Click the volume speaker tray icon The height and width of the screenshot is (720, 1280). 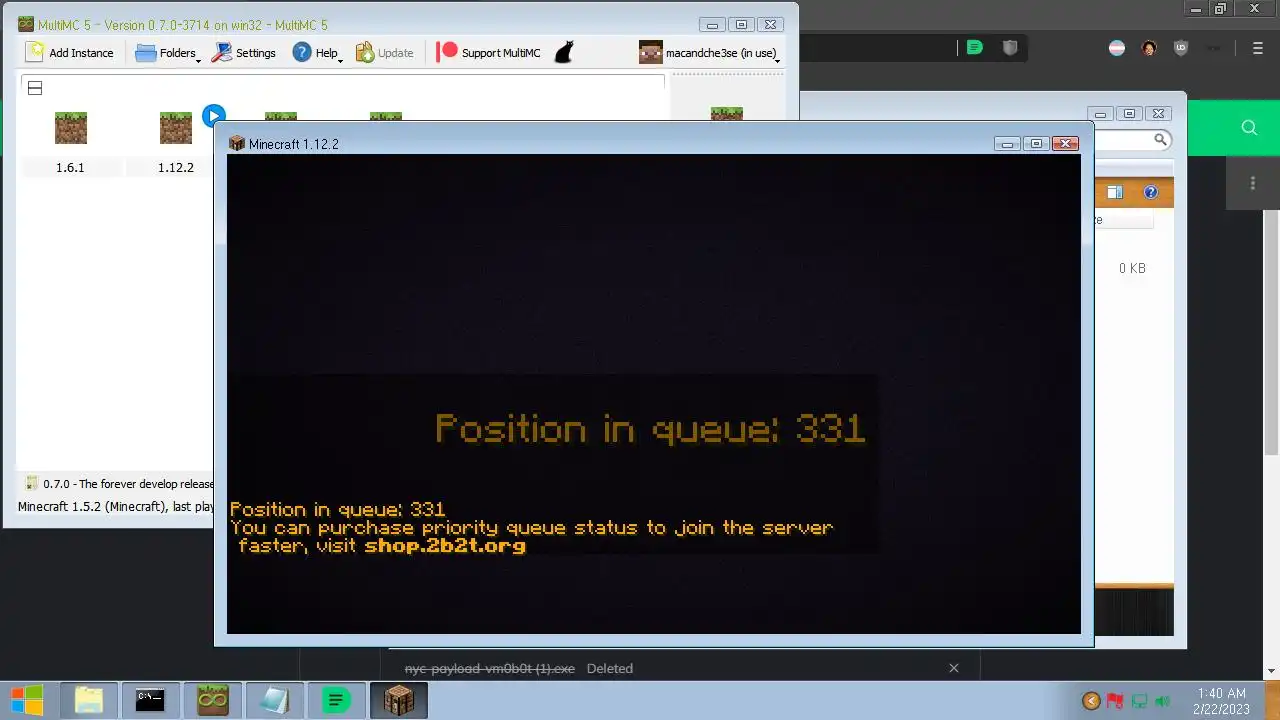point(1162,701)
